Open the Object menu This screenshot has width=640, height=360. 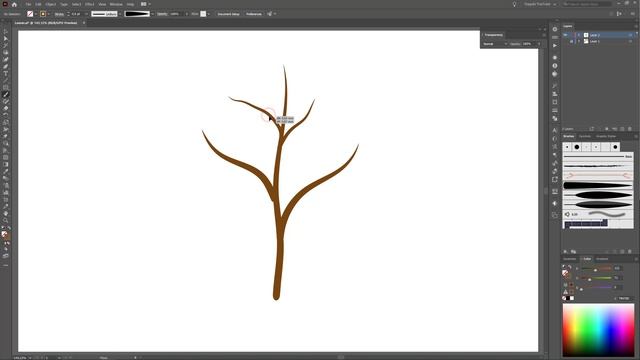pyautogui.click(x=51, y=4)
